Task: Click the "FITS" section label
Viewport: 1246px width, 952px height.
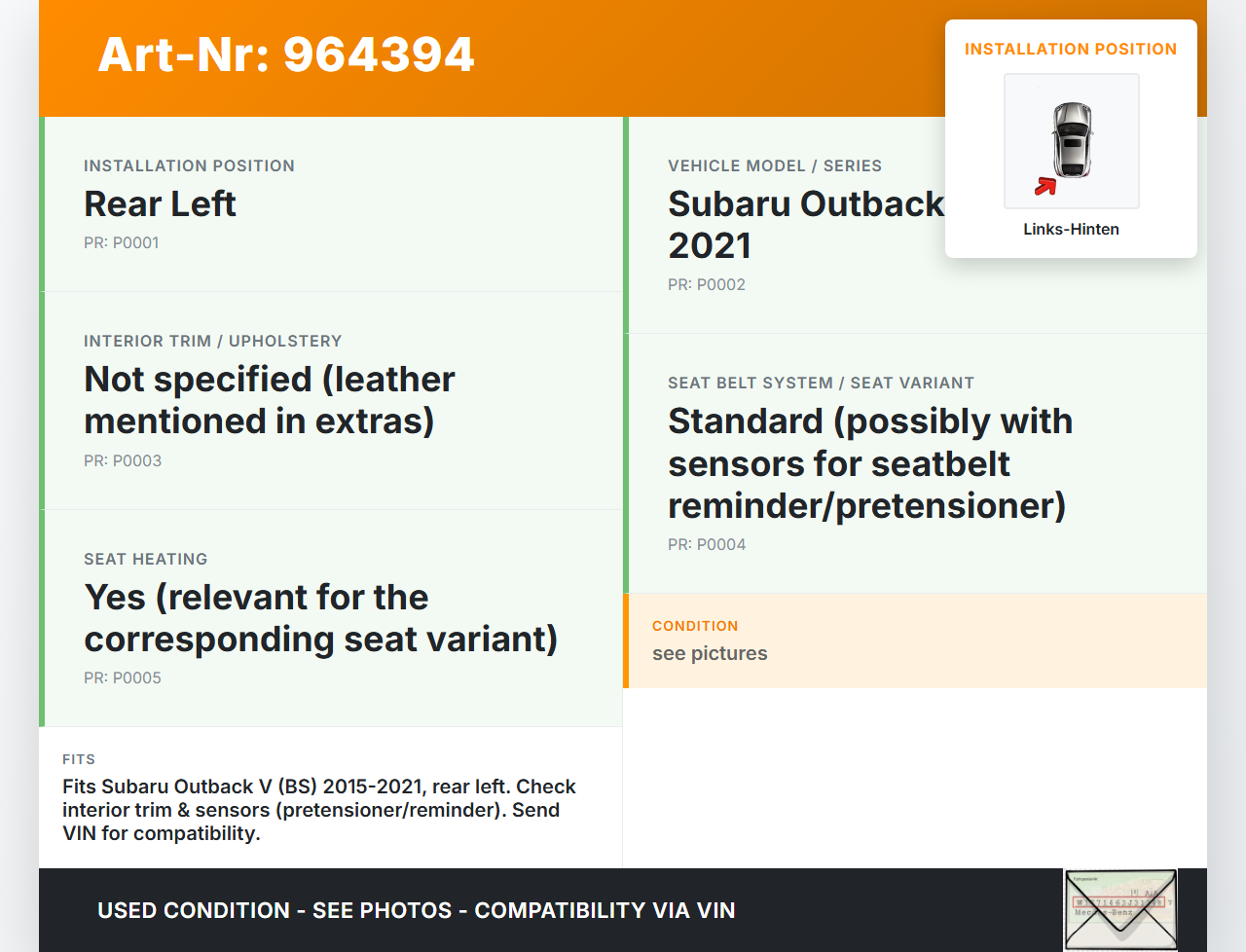Action: click(x=79, y=759)
